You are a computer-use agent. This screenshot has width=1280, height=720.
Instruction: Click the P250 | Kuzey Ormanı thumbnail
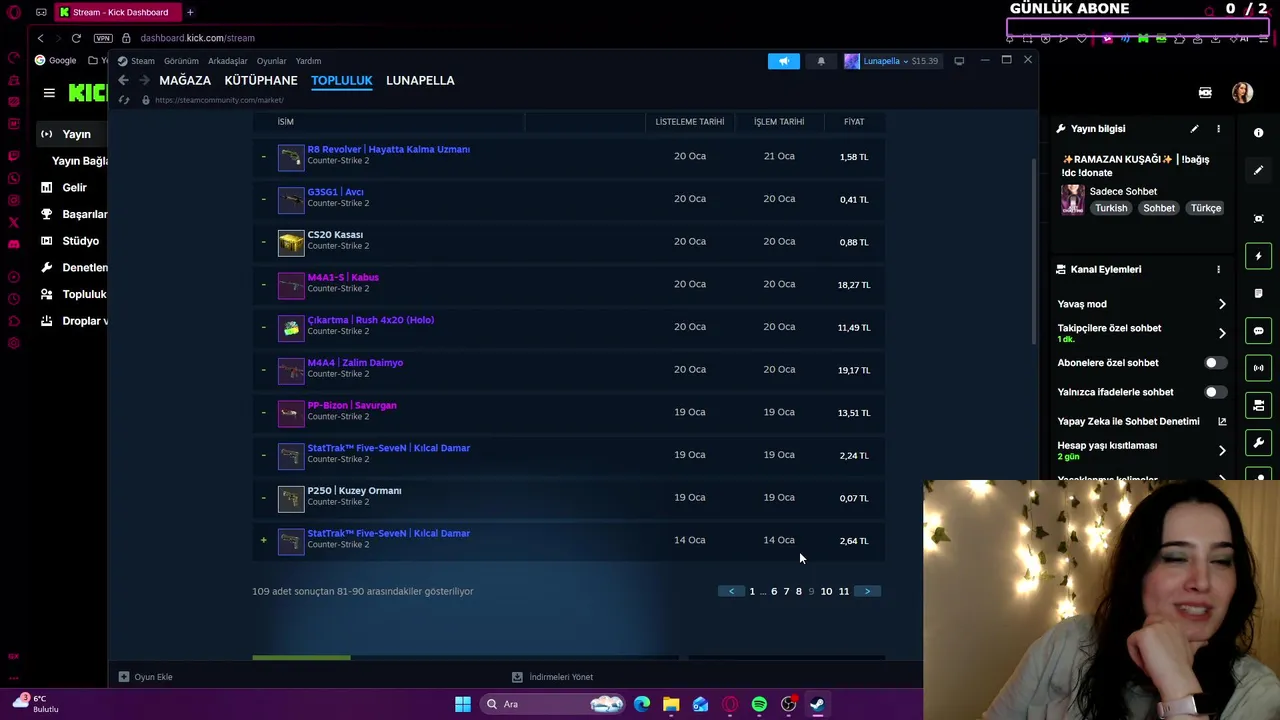click(x=290, y=498)
